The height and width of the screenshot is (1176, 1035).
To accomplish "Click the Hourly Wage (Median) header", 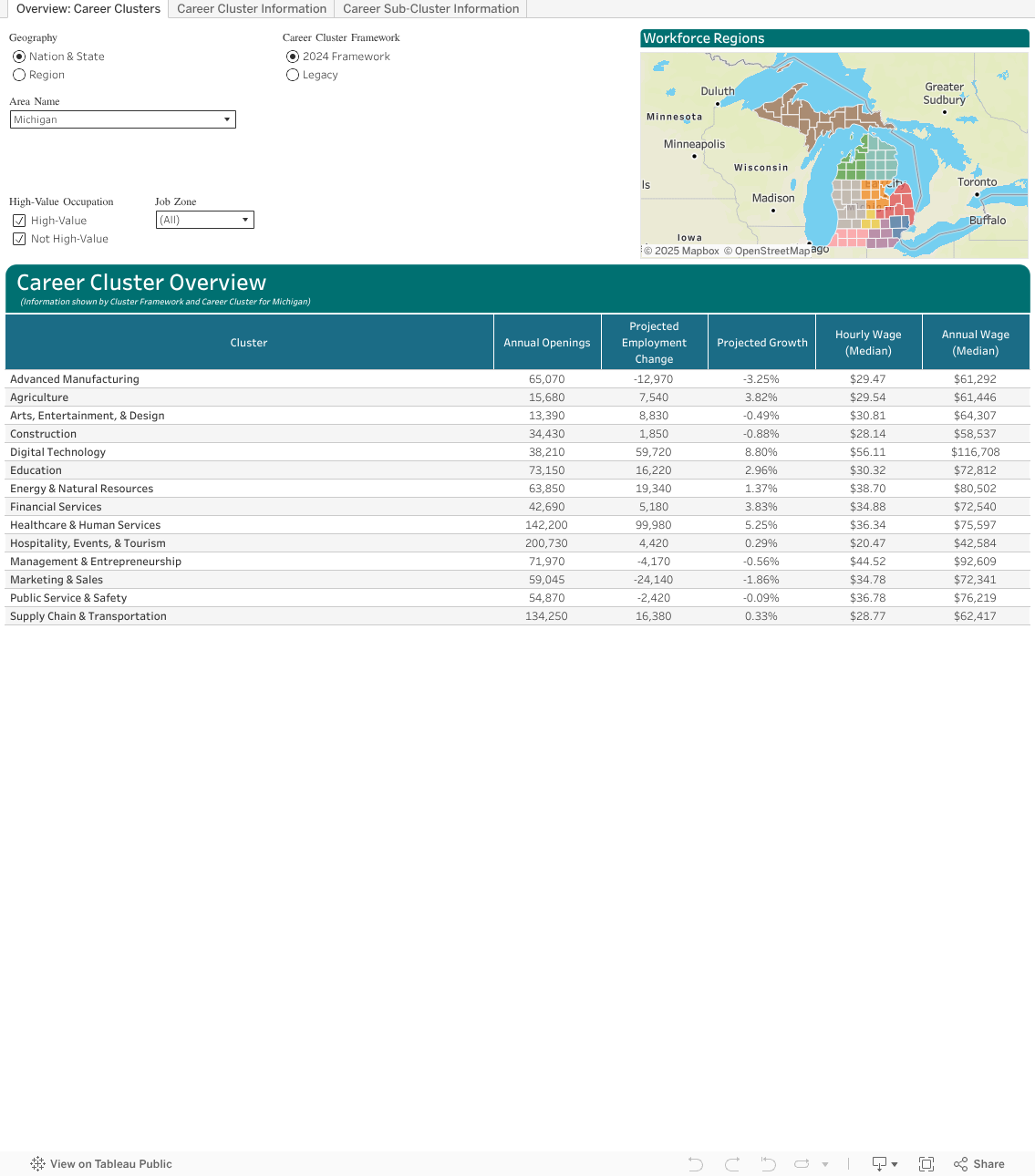I will [869, 343].
